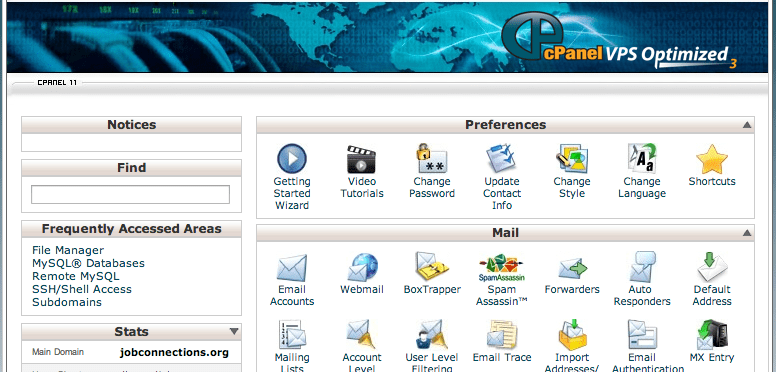Screen dimensions: 776x372
Task: Open the SSH/Shell Access link
Action: (x=82, y=289)
